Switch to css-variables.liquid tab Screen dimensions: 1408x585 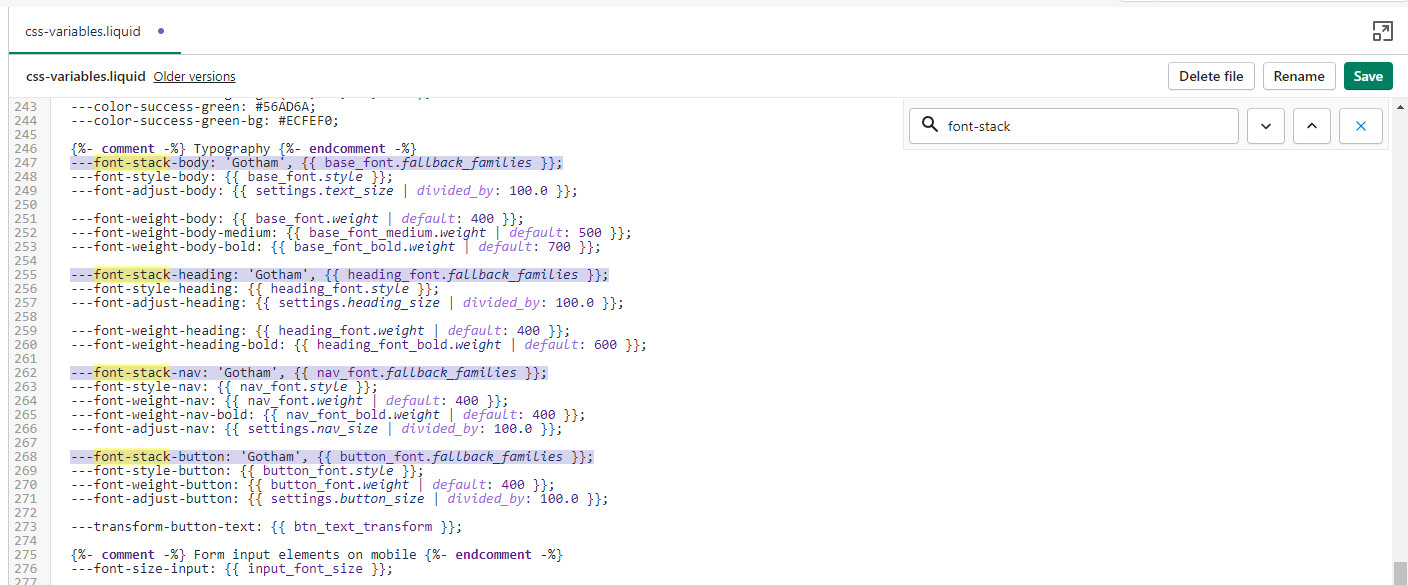point(84,31)
